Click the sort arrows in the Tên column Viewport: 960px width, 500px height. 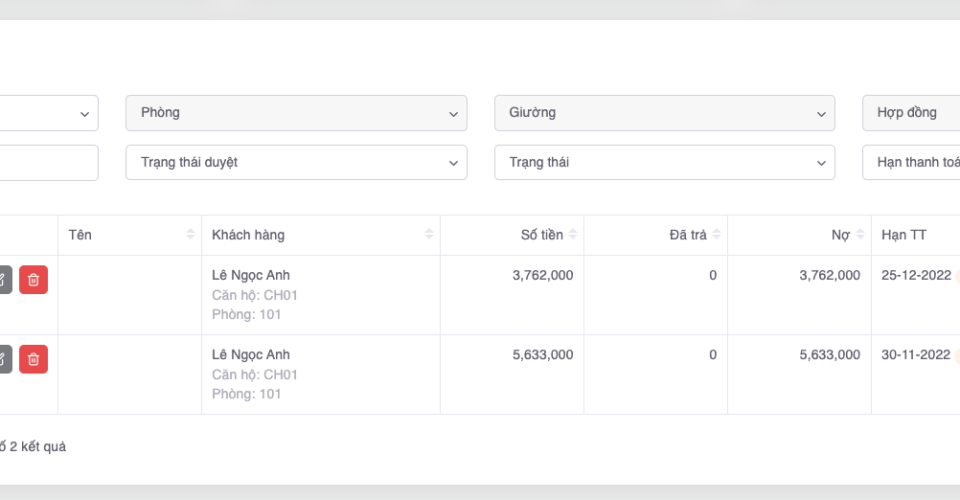(190, 235)
